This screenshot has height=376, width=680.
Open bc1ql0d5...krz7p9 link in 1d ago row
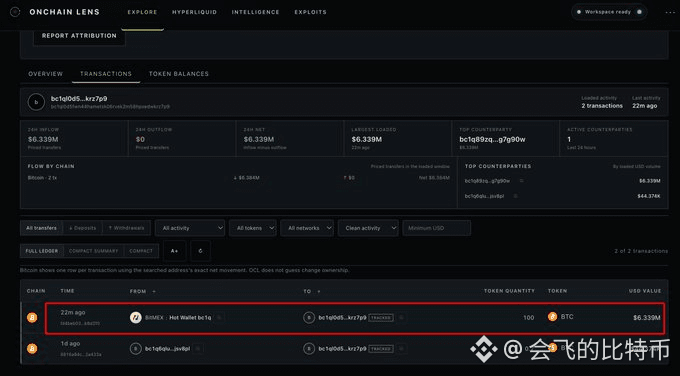(x=342, y=348)
